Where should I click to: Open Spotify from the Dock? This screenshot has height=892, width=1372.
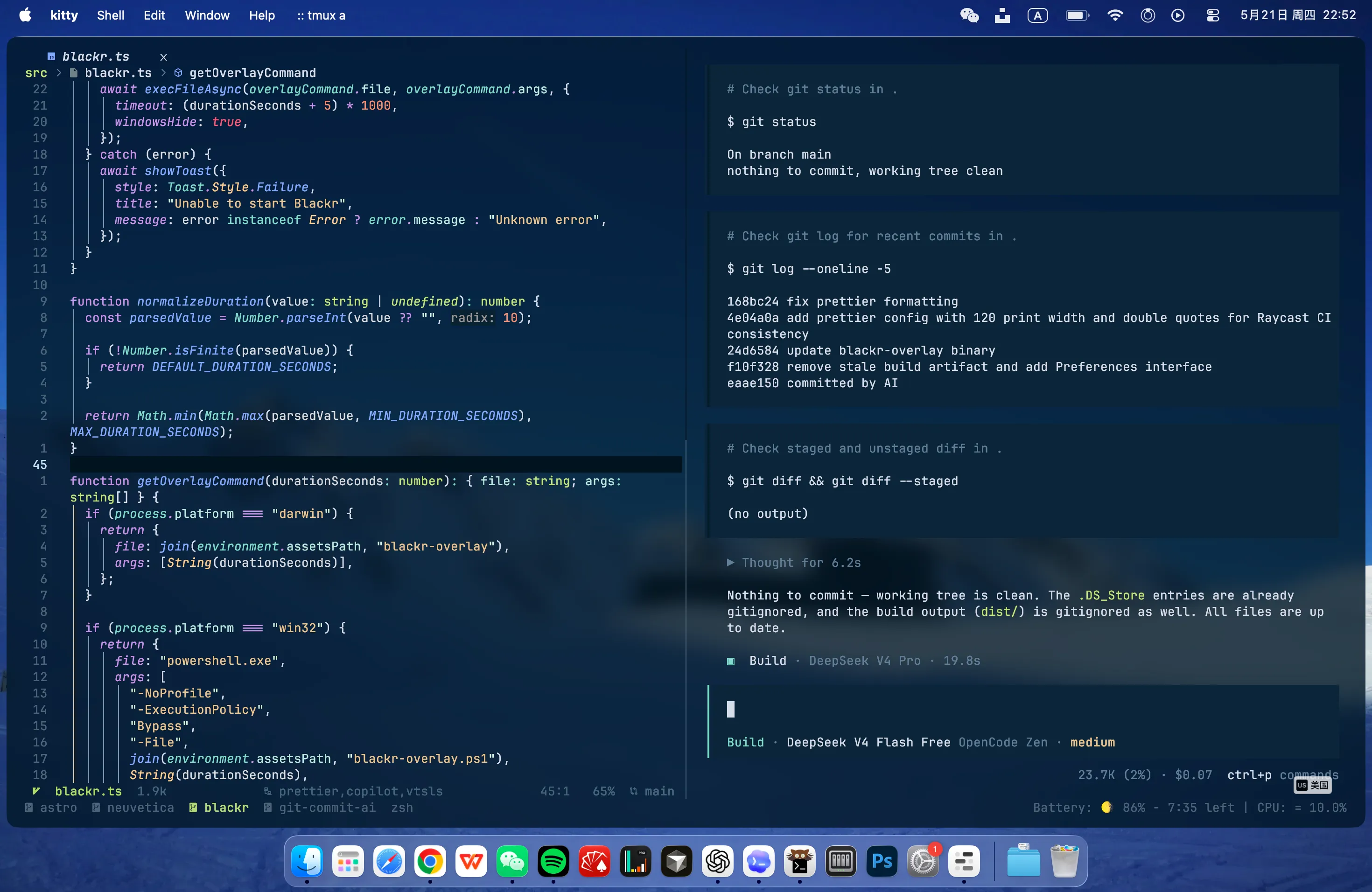coord(553,862)
